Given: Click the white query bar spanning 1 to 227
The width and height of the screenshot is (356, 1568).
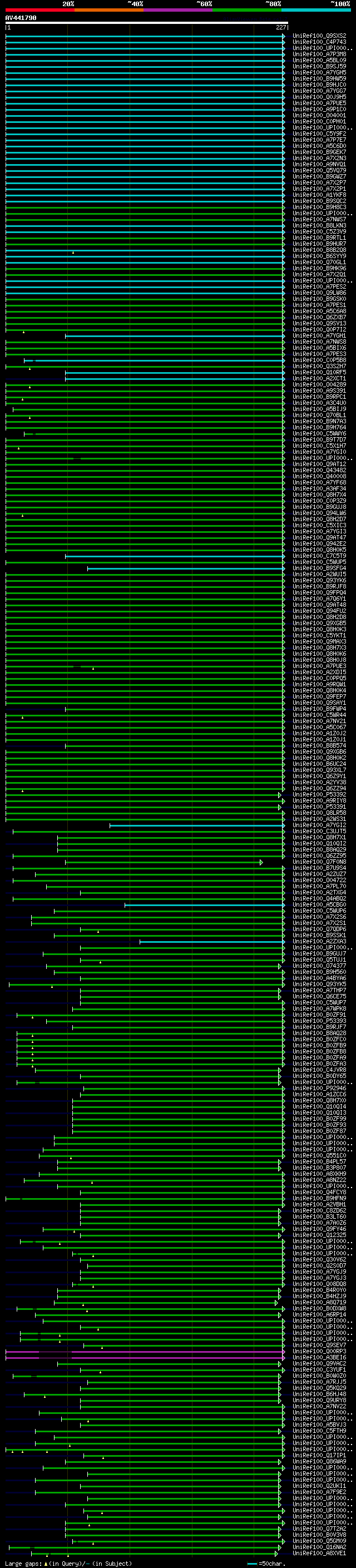Looking at the screenshot, I should 147,23.
